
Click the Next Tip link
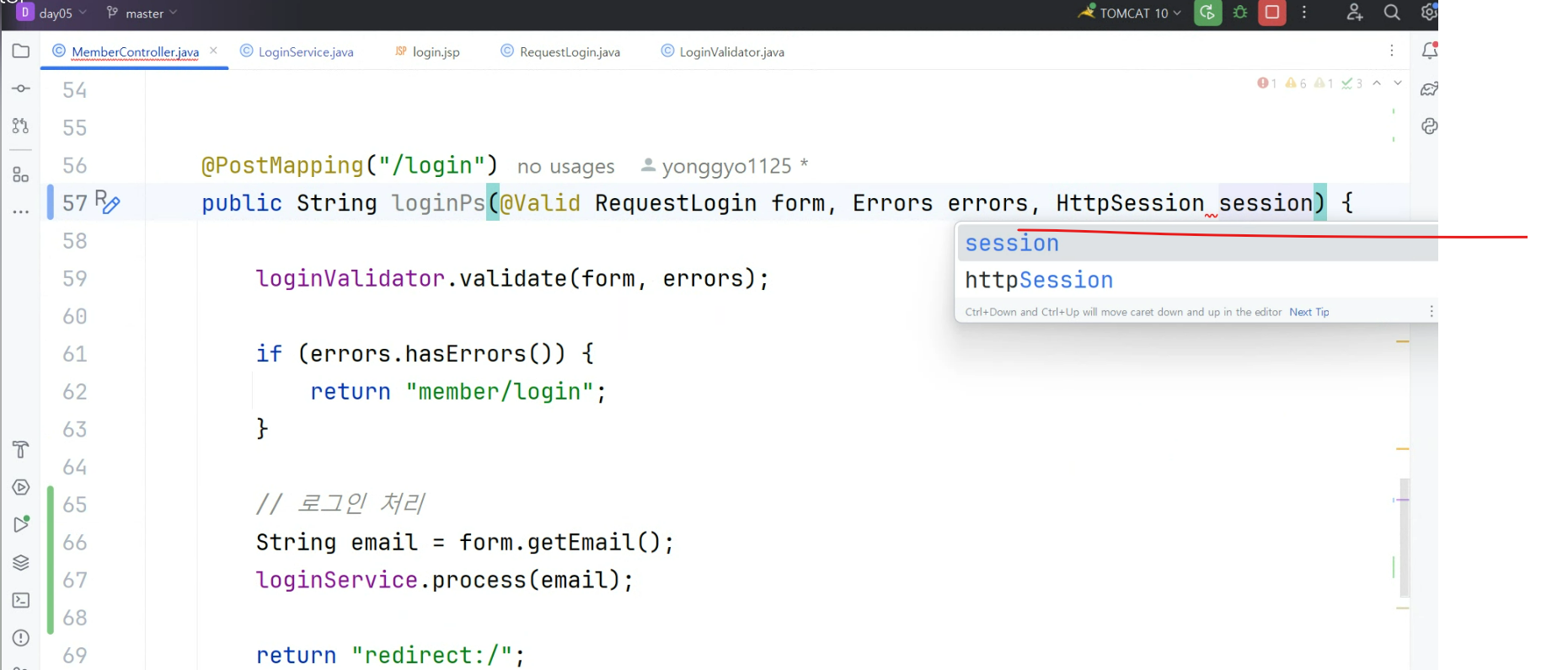(x=1308, y=312)
